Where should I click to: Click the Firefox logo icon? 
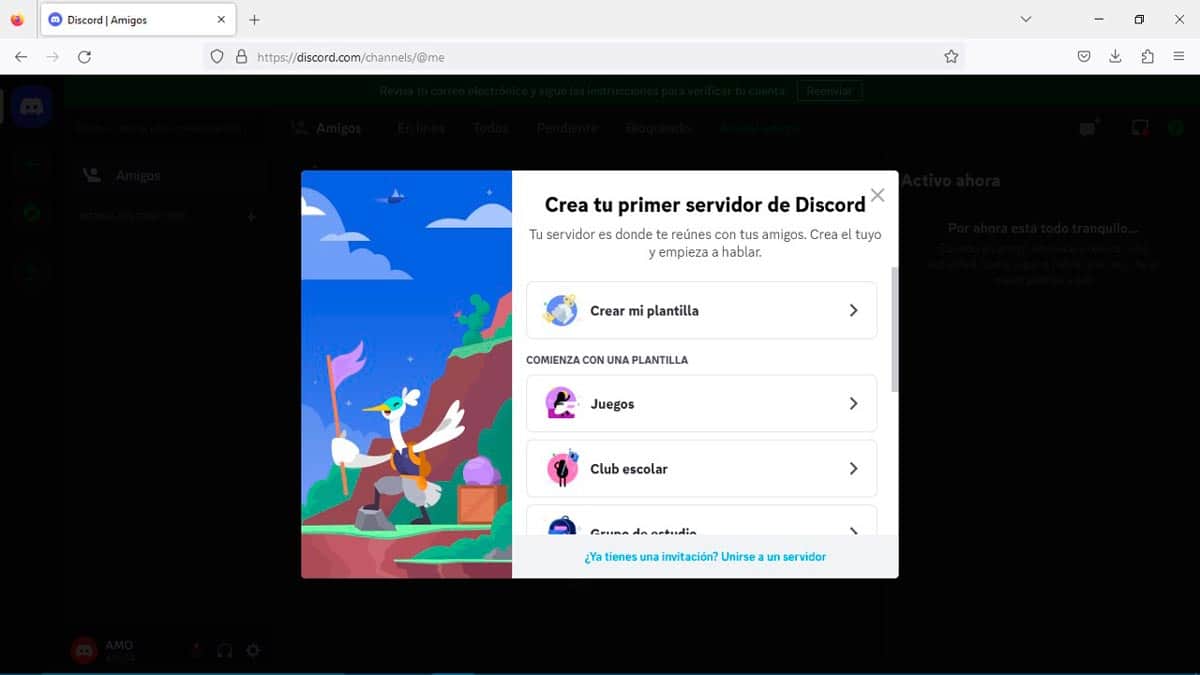tap(17, 20)
